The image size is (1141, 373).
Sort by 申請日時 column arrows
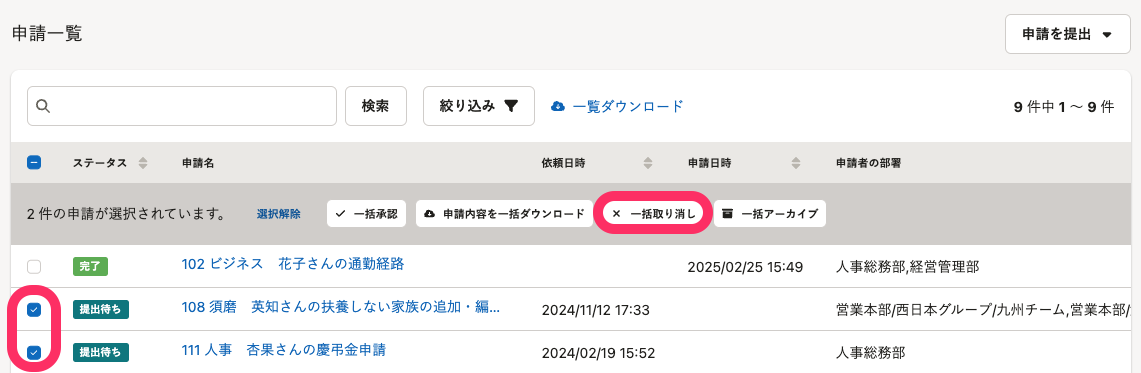tap(796, 164)
